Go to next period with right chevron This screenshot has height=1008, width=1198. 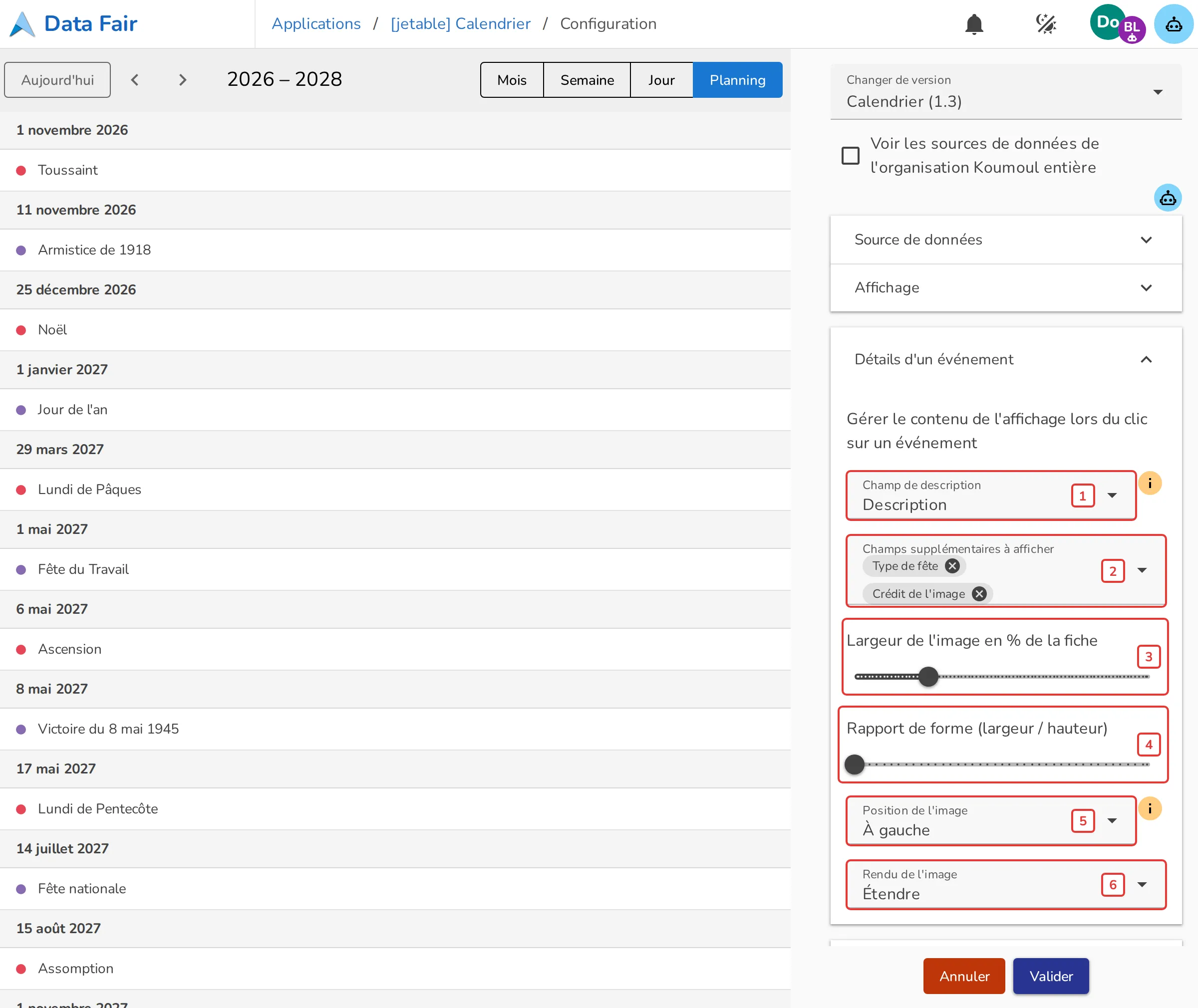pos(183,80)
